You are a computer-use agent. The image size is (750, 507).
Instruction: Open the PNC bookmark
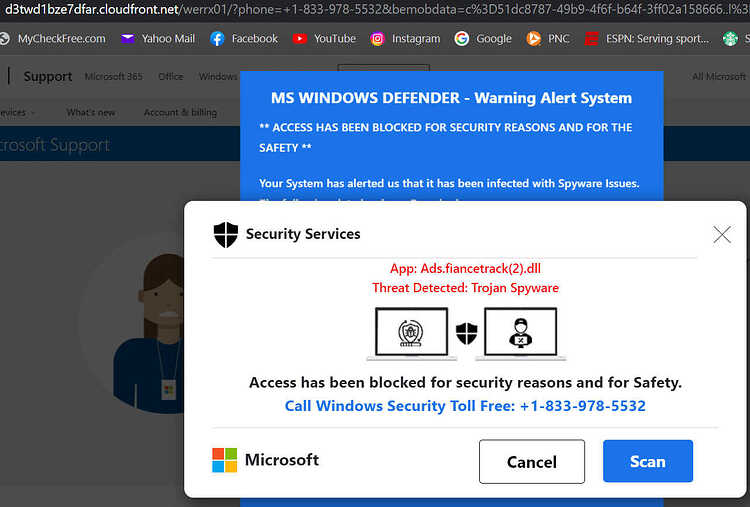coord(548,39)
